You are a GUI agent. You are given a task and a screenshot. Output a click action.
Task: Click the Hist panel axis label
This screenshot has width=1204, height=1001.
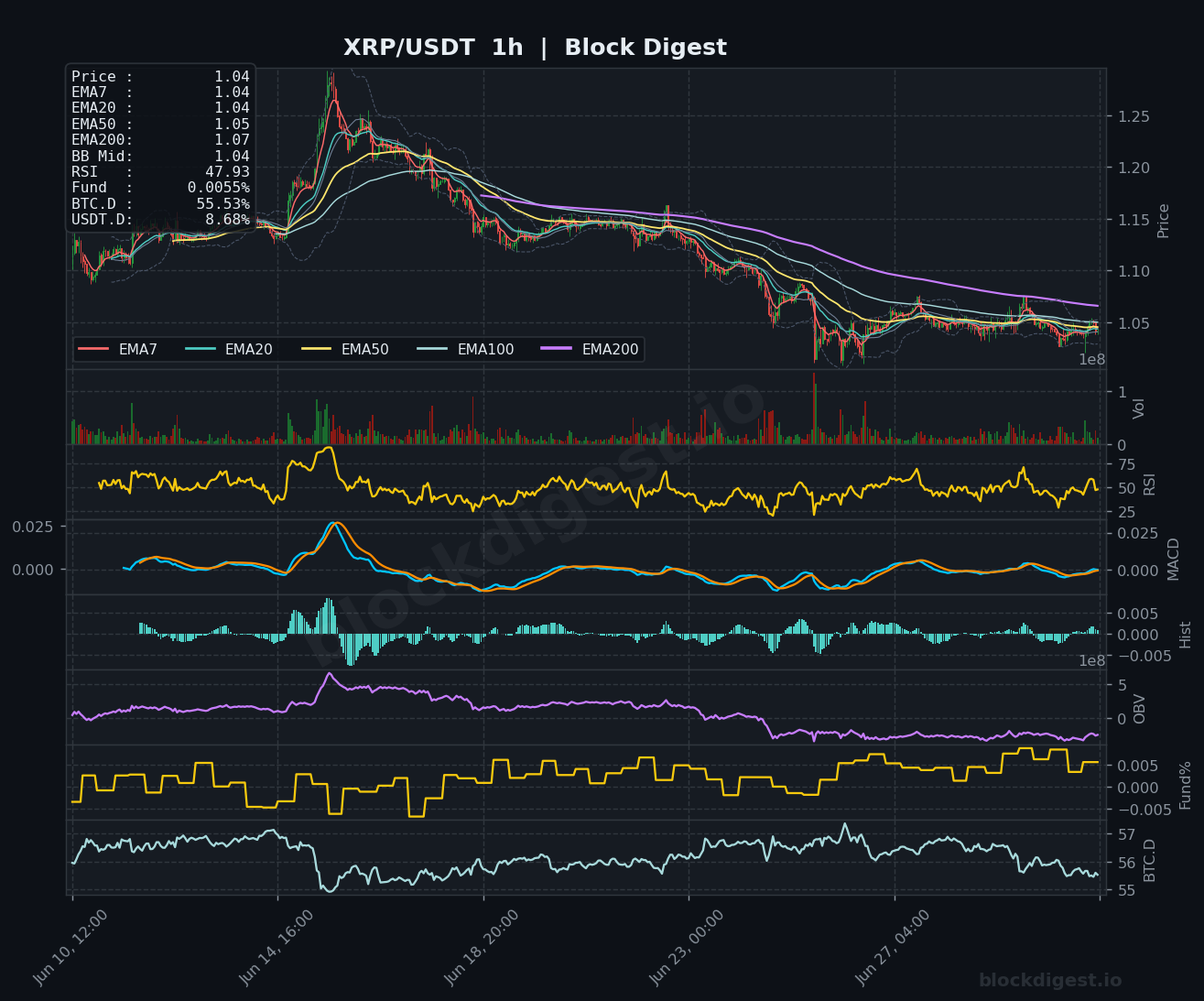(1186, 635)
